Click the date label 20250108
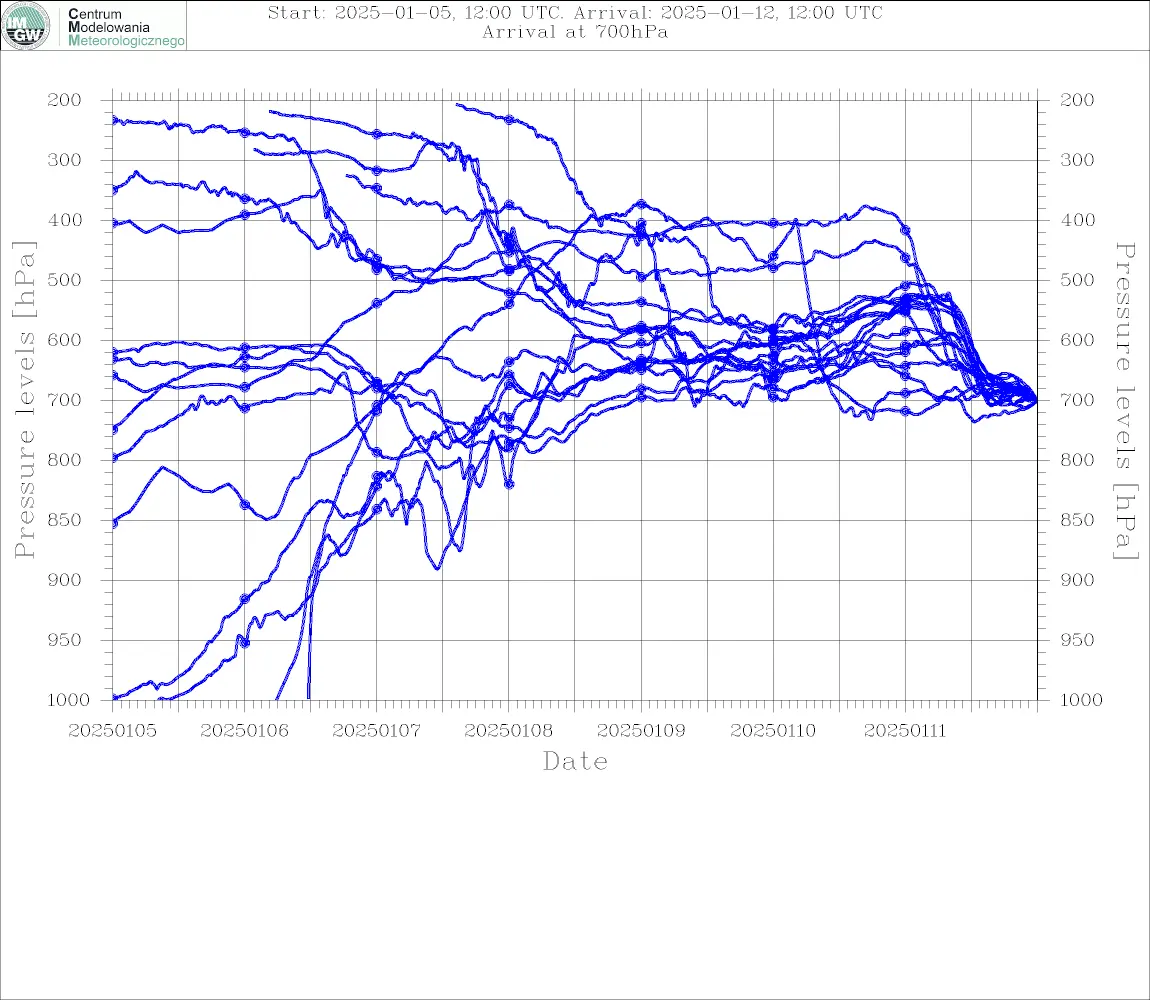The image size is (1150, 1000). click(508, 731)
